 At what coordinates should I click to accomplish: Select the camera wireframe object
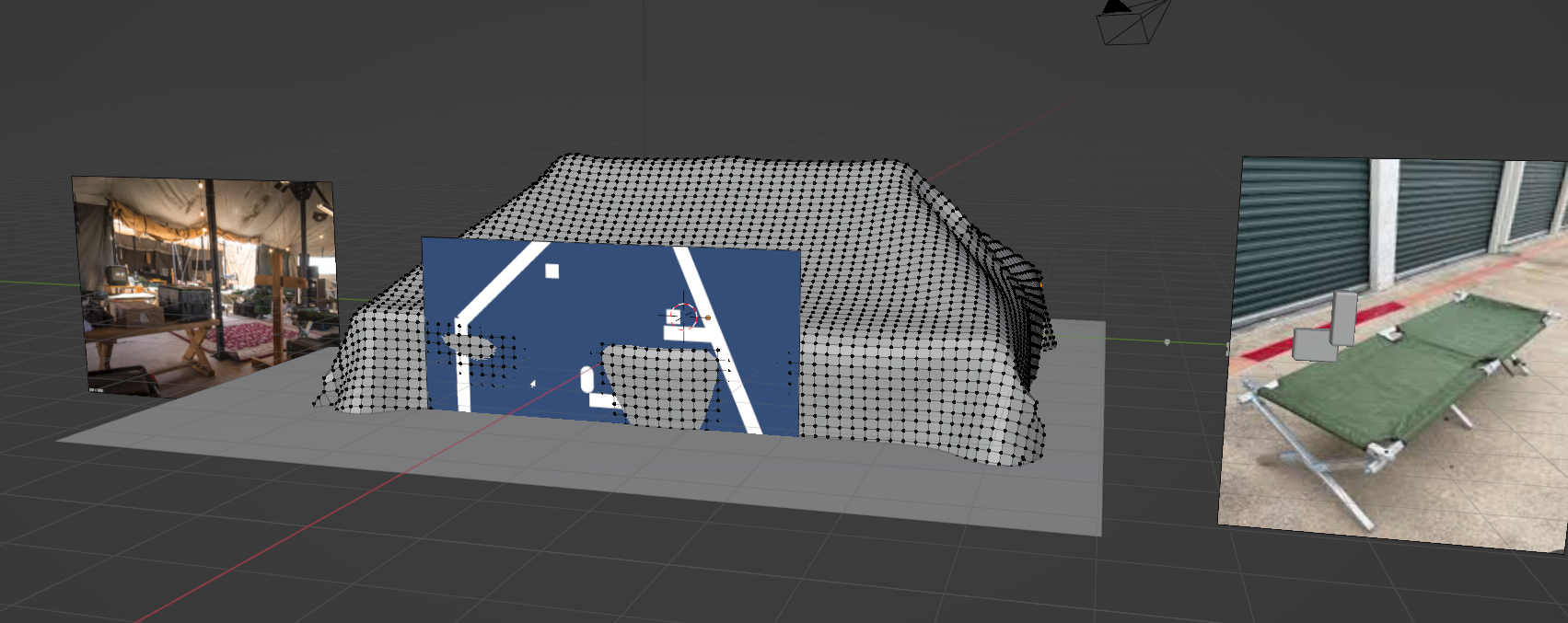(x=1132, y=20)
